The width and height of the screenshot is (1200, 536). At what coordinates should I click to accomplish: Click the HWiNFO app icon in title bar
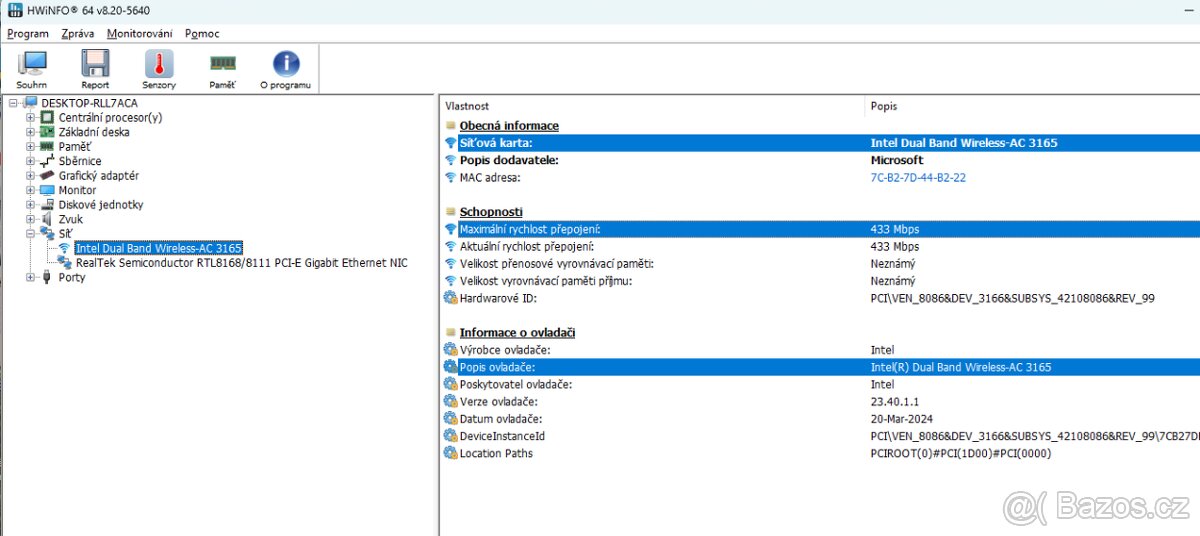click(14, 10)
